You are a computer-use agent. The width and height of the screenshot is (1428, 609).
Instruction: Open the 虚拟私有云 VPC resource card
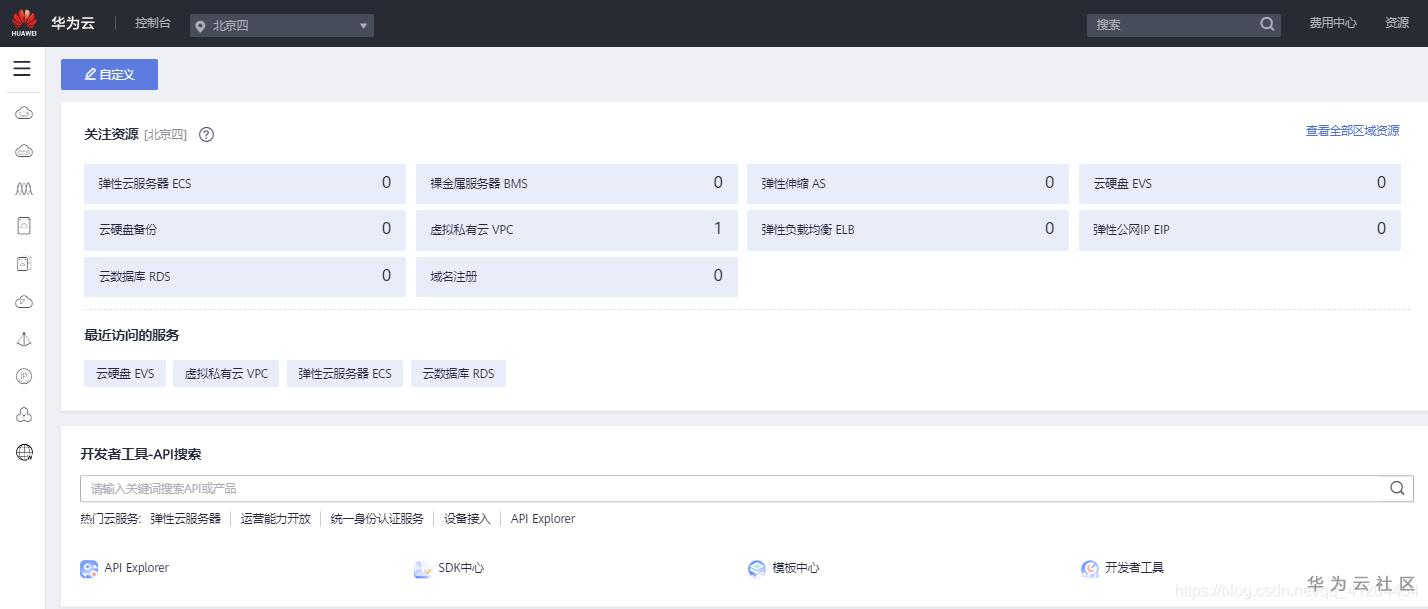[577, 230]
